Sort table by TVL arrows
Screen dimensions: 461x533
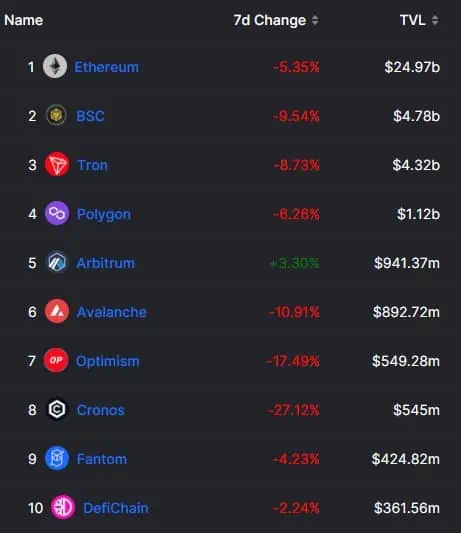(435, 20)
